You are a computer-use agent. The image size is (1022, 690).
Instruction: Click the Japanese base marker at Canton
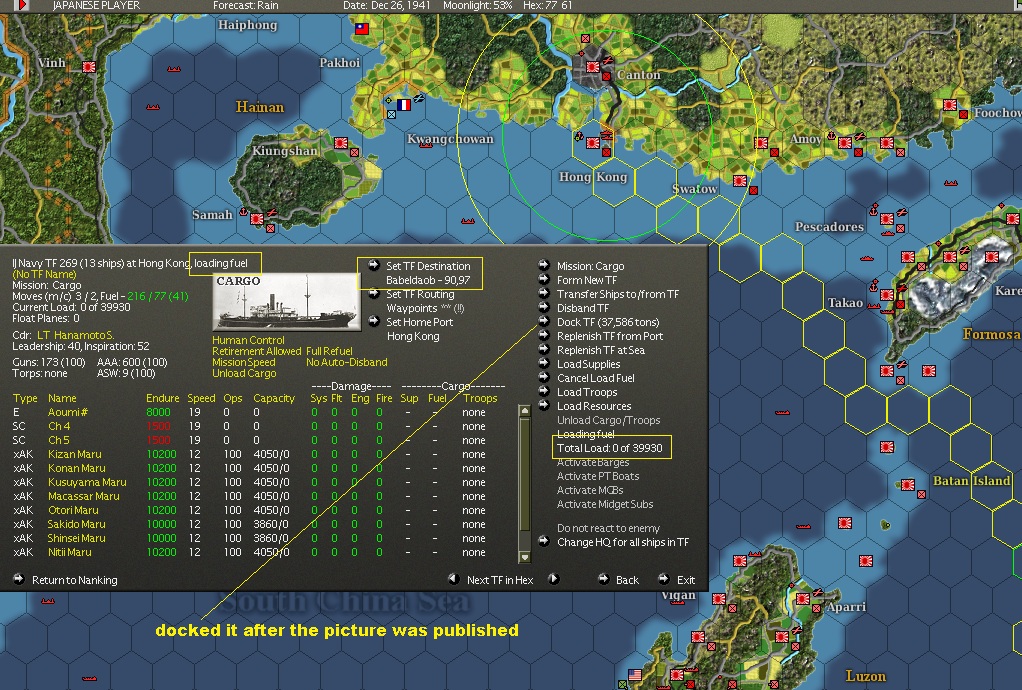(x=592, y=66)
